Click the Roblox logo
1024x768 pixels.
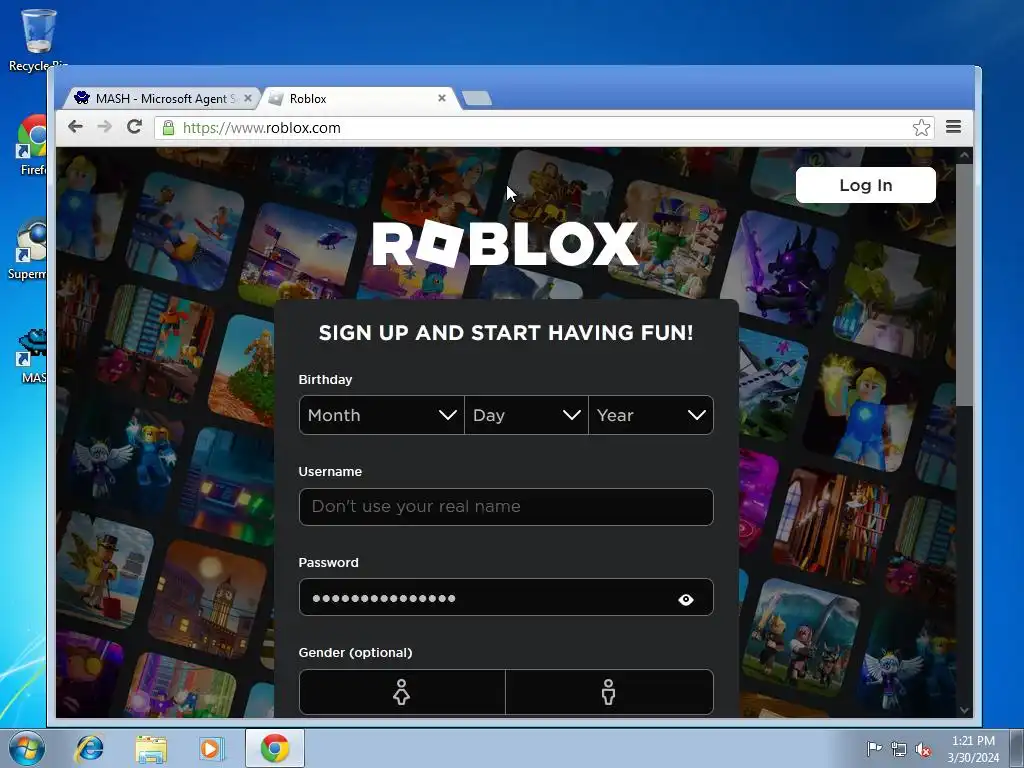[505, 244]
